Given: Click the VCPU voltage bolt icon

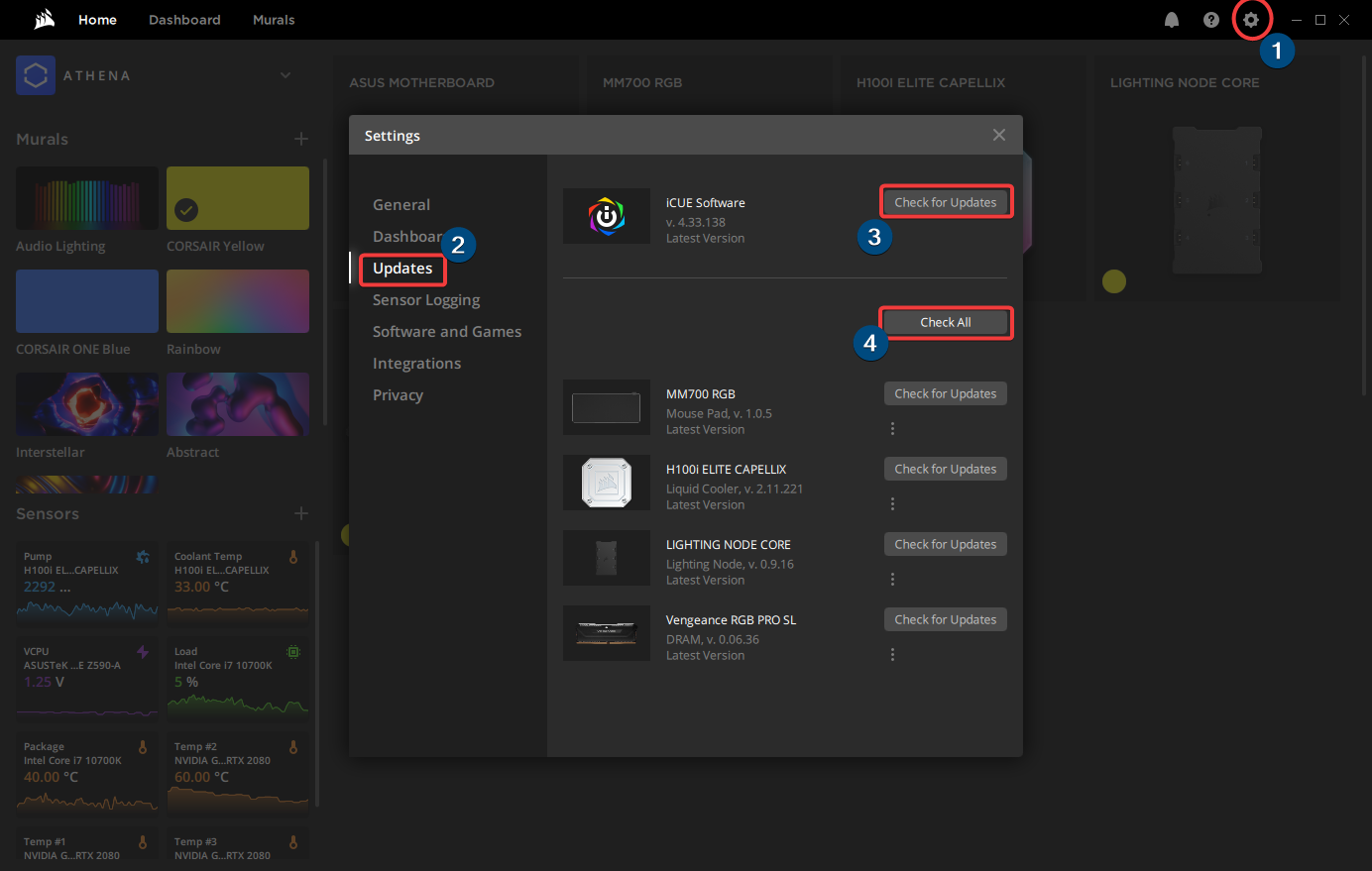Looking at the screenshot, I should pos(143,652).
